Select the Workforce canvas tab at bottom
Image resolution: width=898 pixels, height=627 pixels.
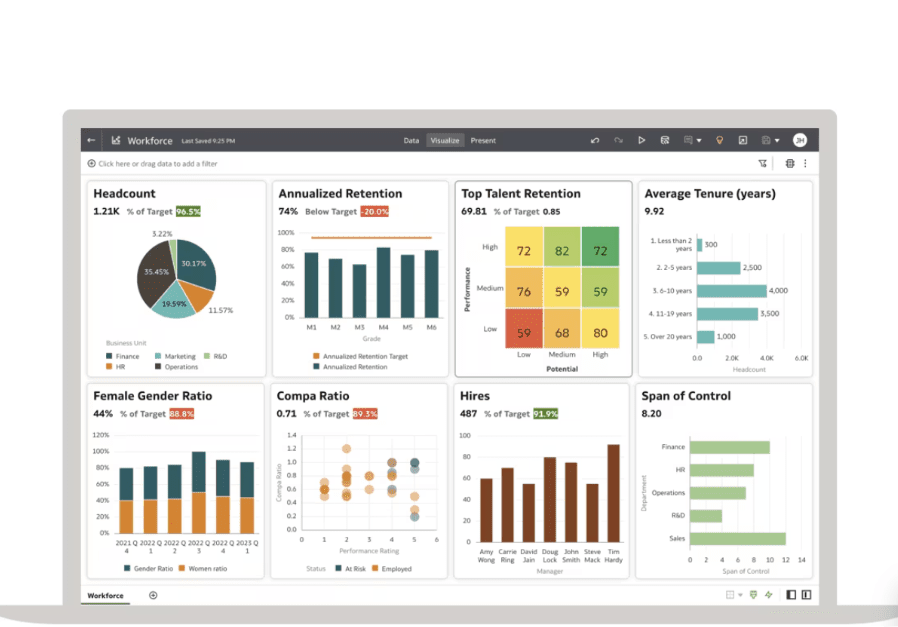click(105, 596)
